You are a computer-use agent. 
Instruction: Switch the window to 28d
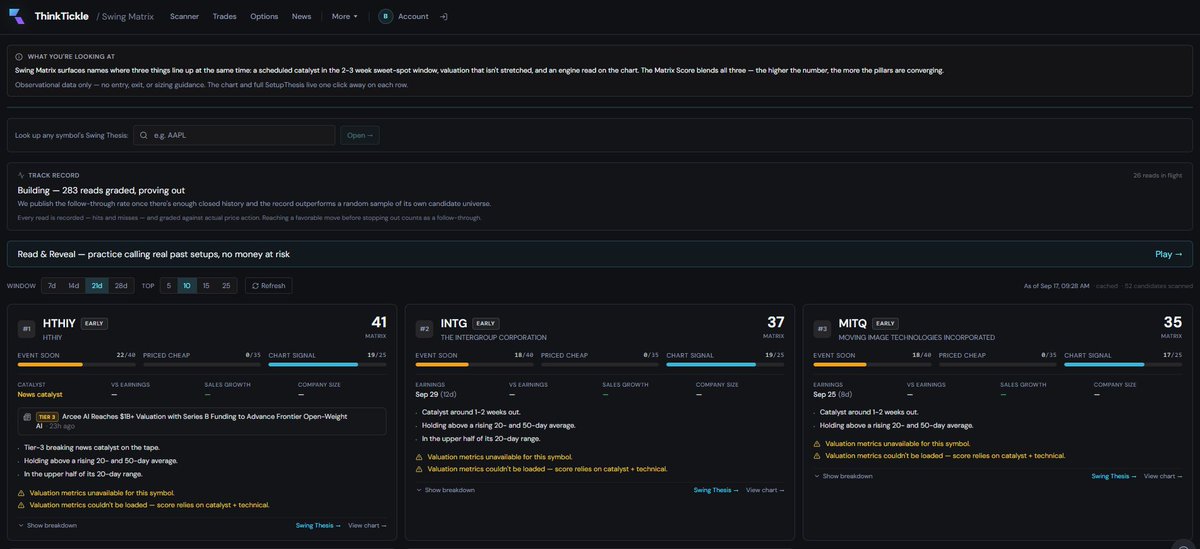[121, 285]
